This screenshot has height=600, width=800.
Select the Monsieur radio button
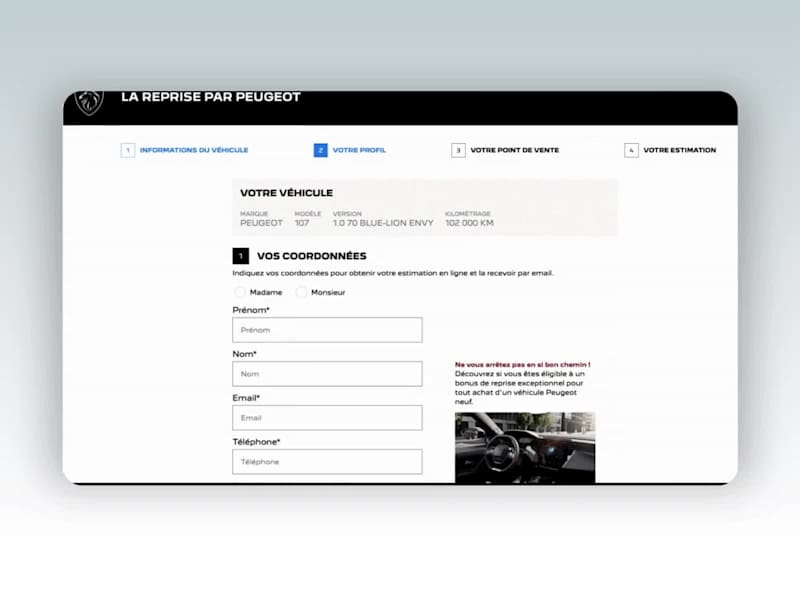302,292
